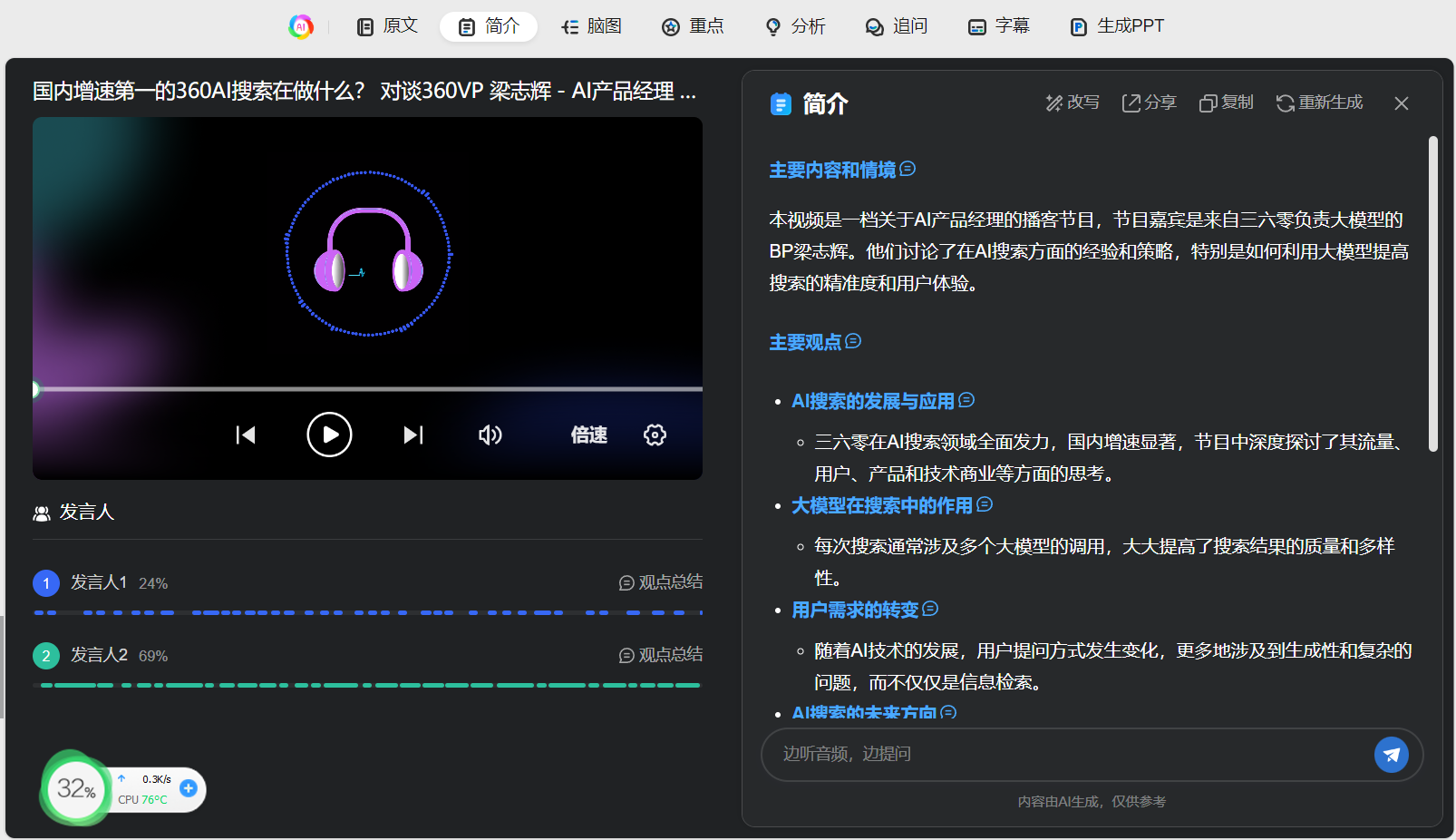Mute the audio volume icon
1456x840 pixels.
[490, 435]
